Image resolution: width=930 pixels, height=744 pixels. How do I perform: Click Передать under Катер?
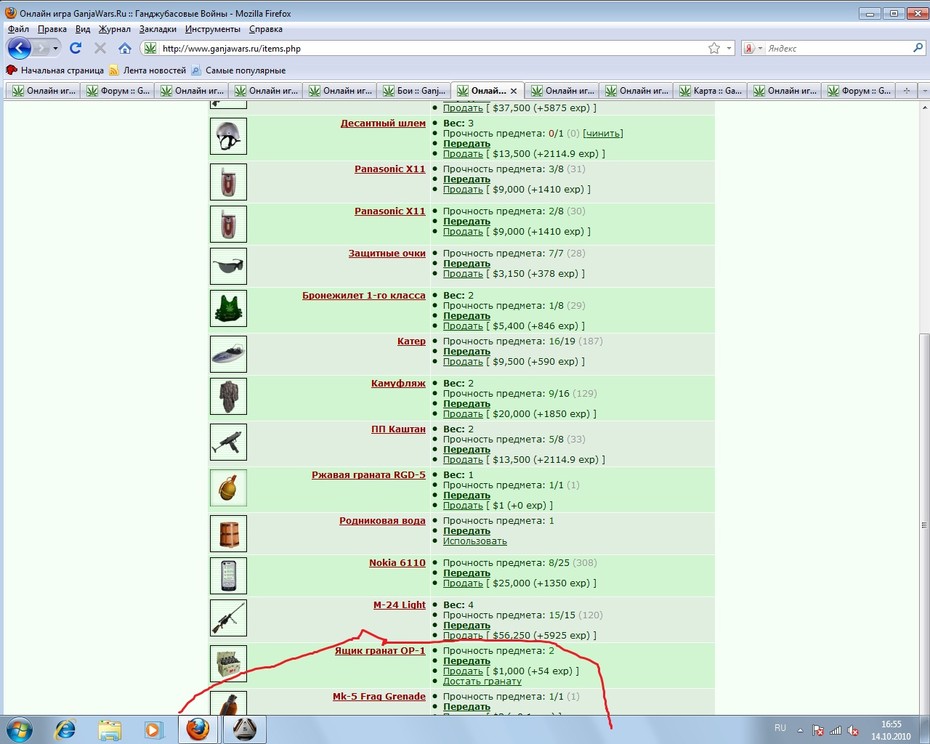[467, 351]
